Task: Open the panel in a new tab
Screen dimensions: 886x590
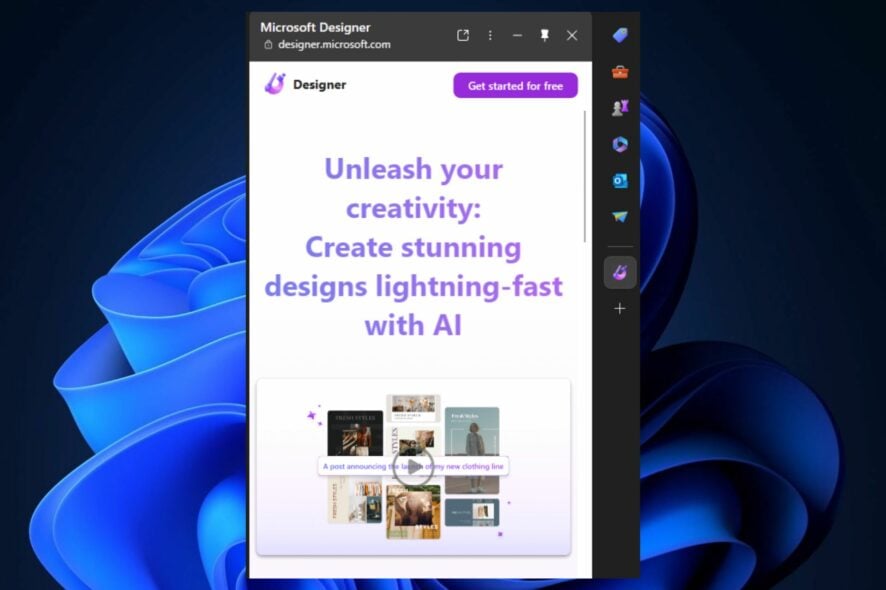Action: point(463,34)
